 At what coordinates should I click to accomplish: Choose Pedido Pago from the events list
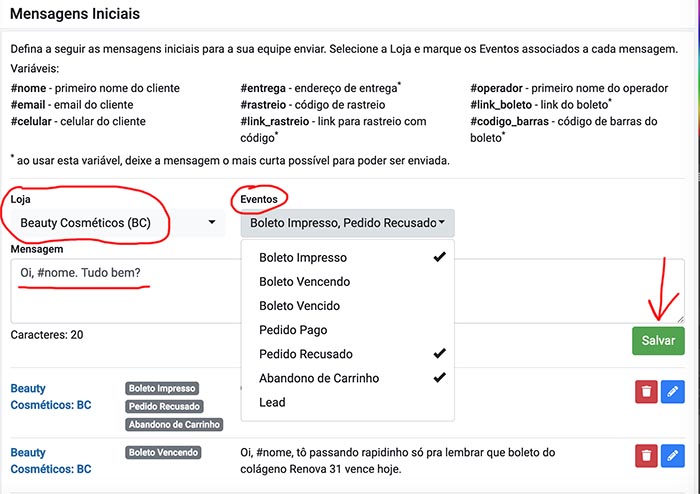(347, 330)
